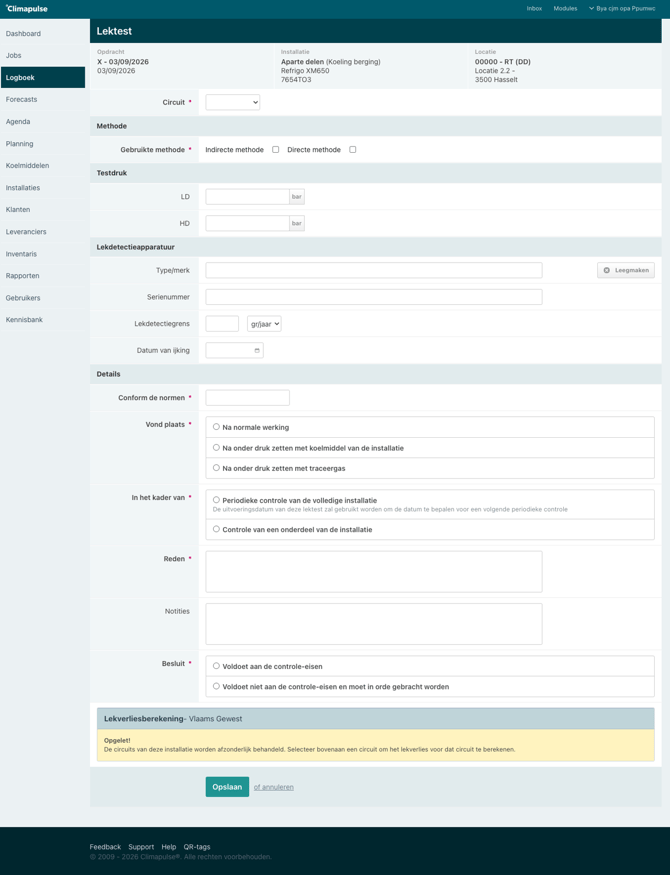This screenshot has width=670, height=875.
Task: Click the Opslaan button
Action: pos(227,787)
